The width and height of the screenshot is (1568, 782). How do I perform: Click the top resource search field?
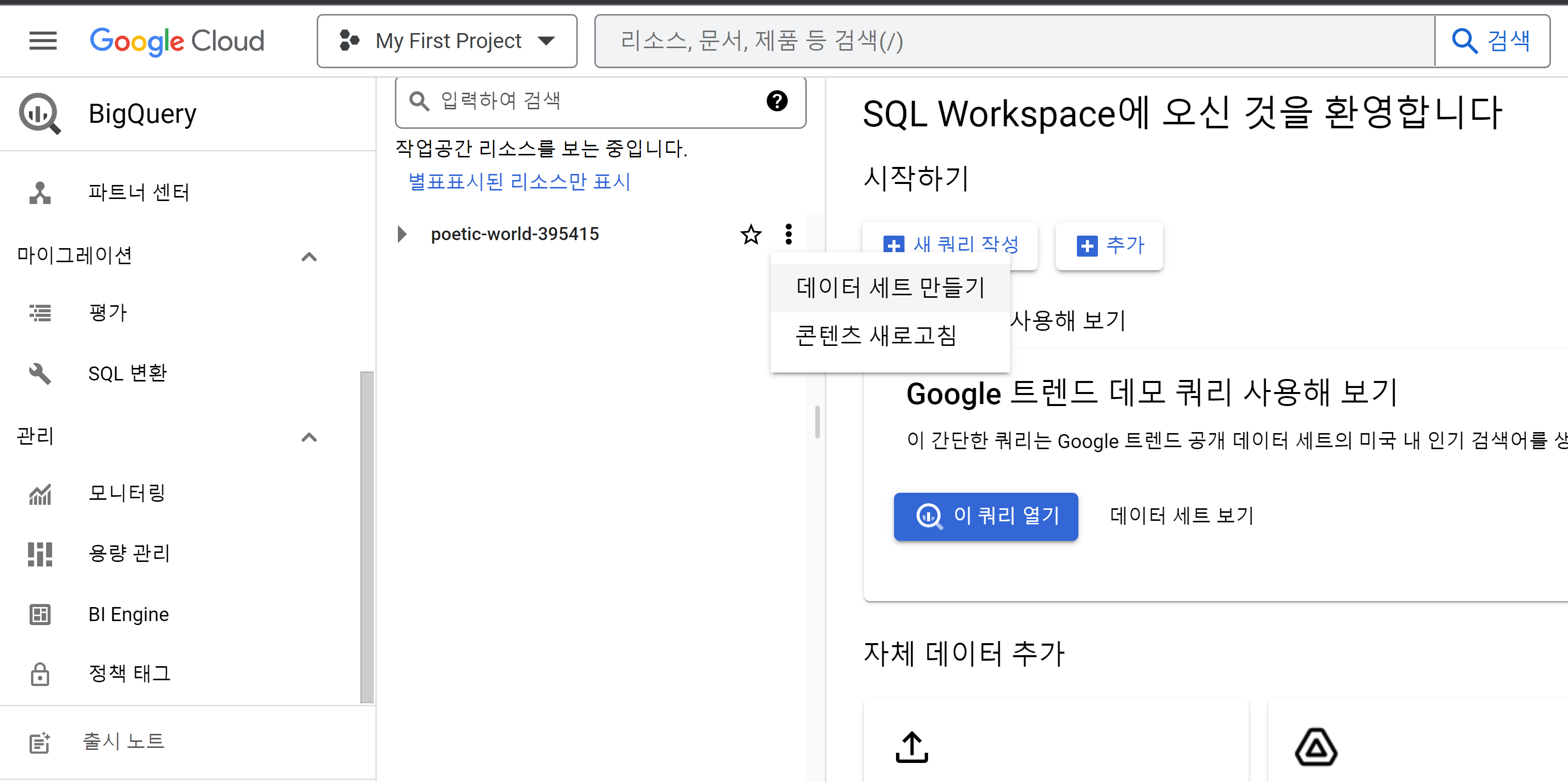(1014, 41)
